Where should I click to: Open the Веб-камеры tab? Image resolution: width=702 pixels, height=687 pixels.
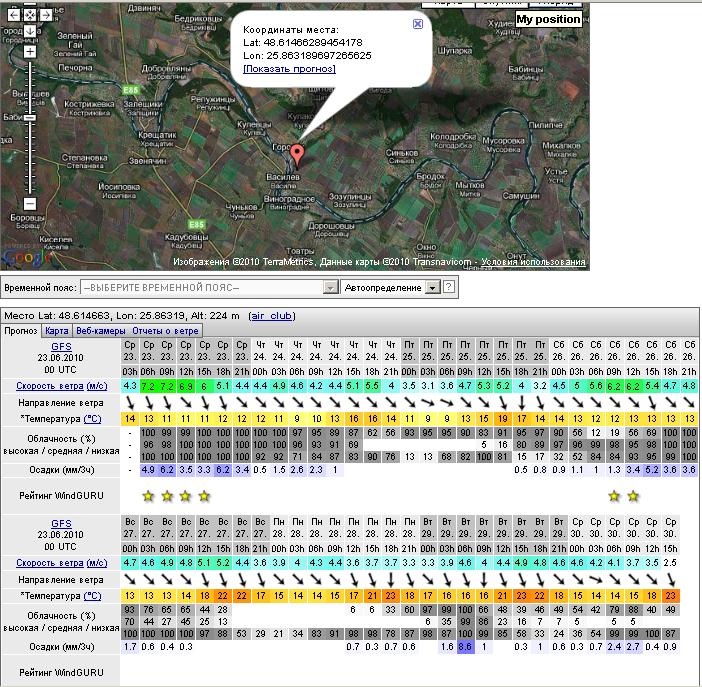tap(100, 330)
